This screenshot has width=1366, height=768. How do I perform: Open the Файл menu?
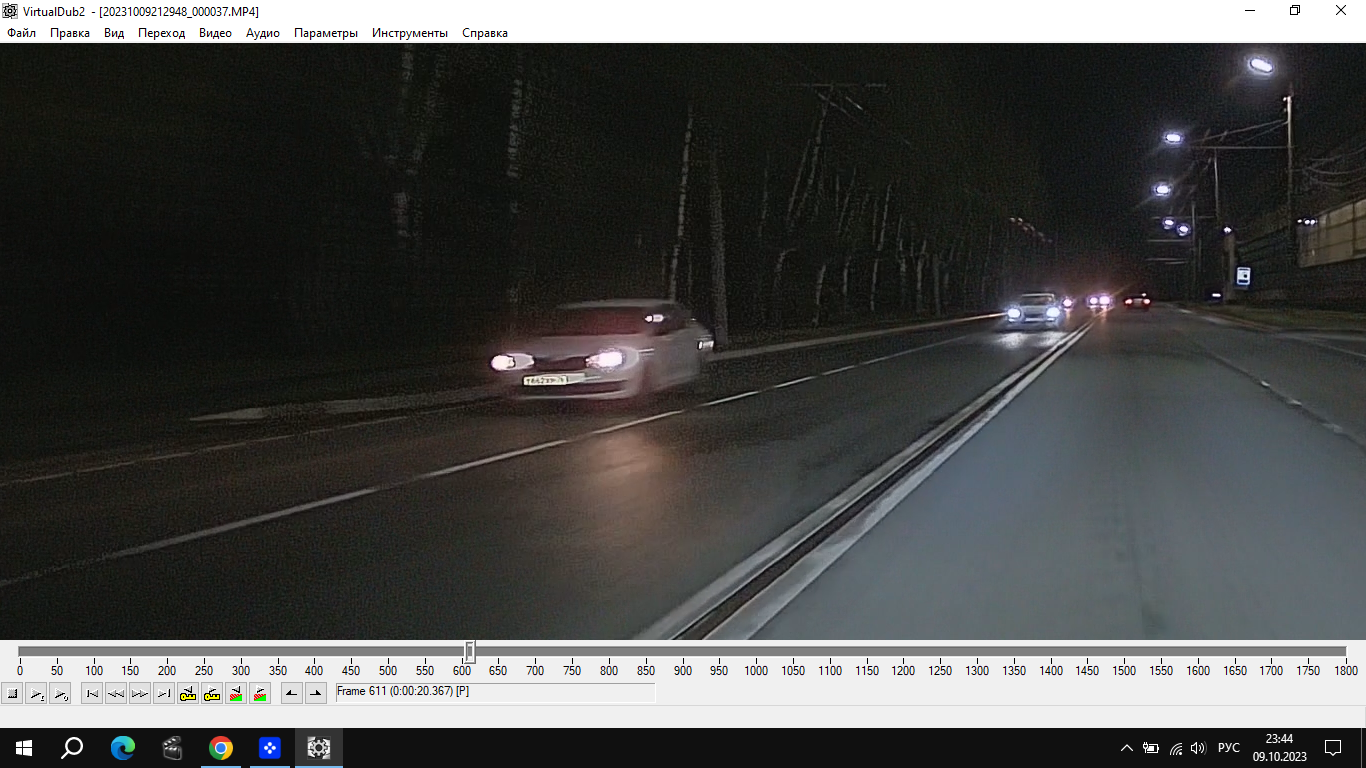21,33
